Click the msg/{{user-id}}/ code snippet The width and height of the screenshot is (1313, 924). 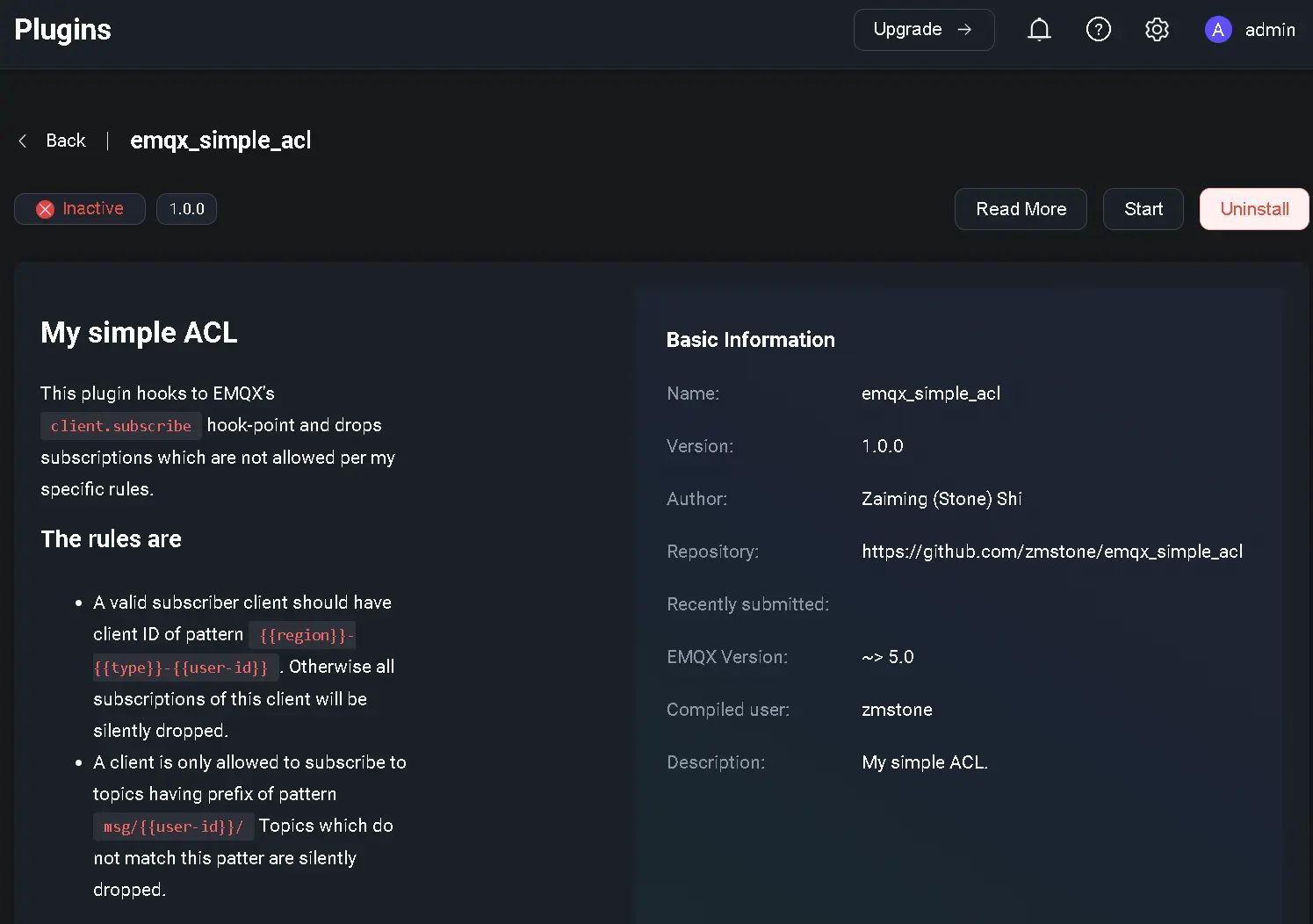coord(173,827)
